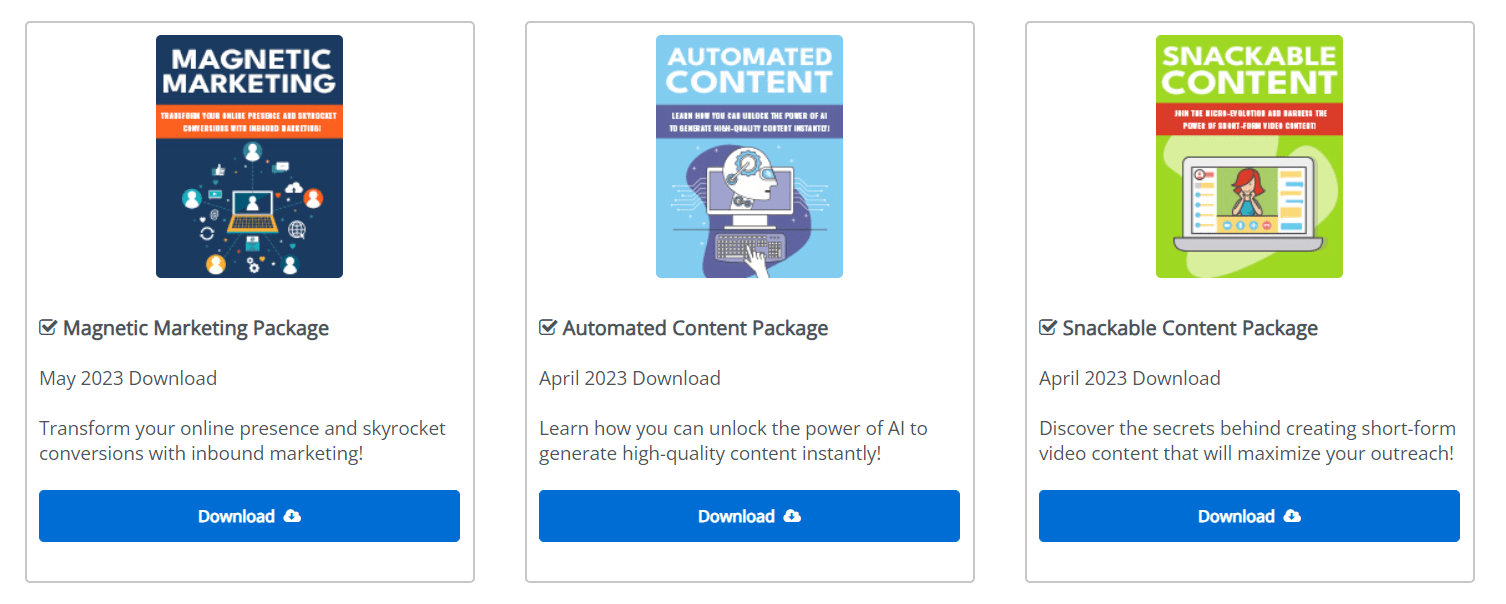1506x604 pixels.
Task: Click the May 2023 Download label
Action: click(x=128, y=378)
